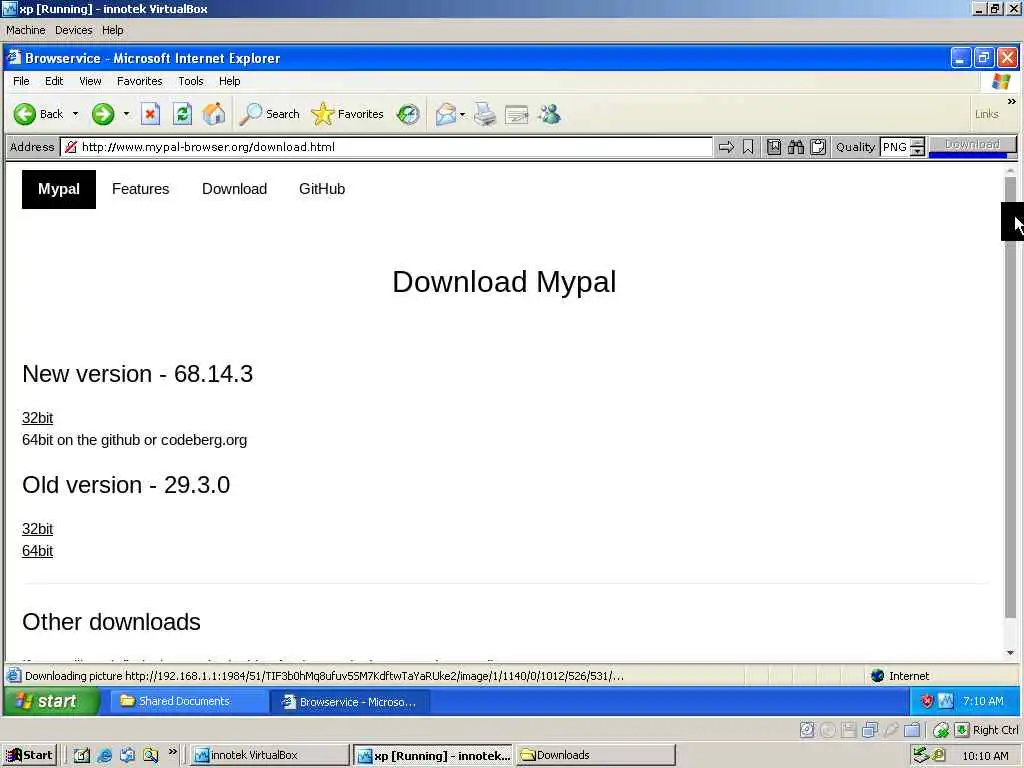
Task: Click the address bar URL field
Action: click(386, 147)
